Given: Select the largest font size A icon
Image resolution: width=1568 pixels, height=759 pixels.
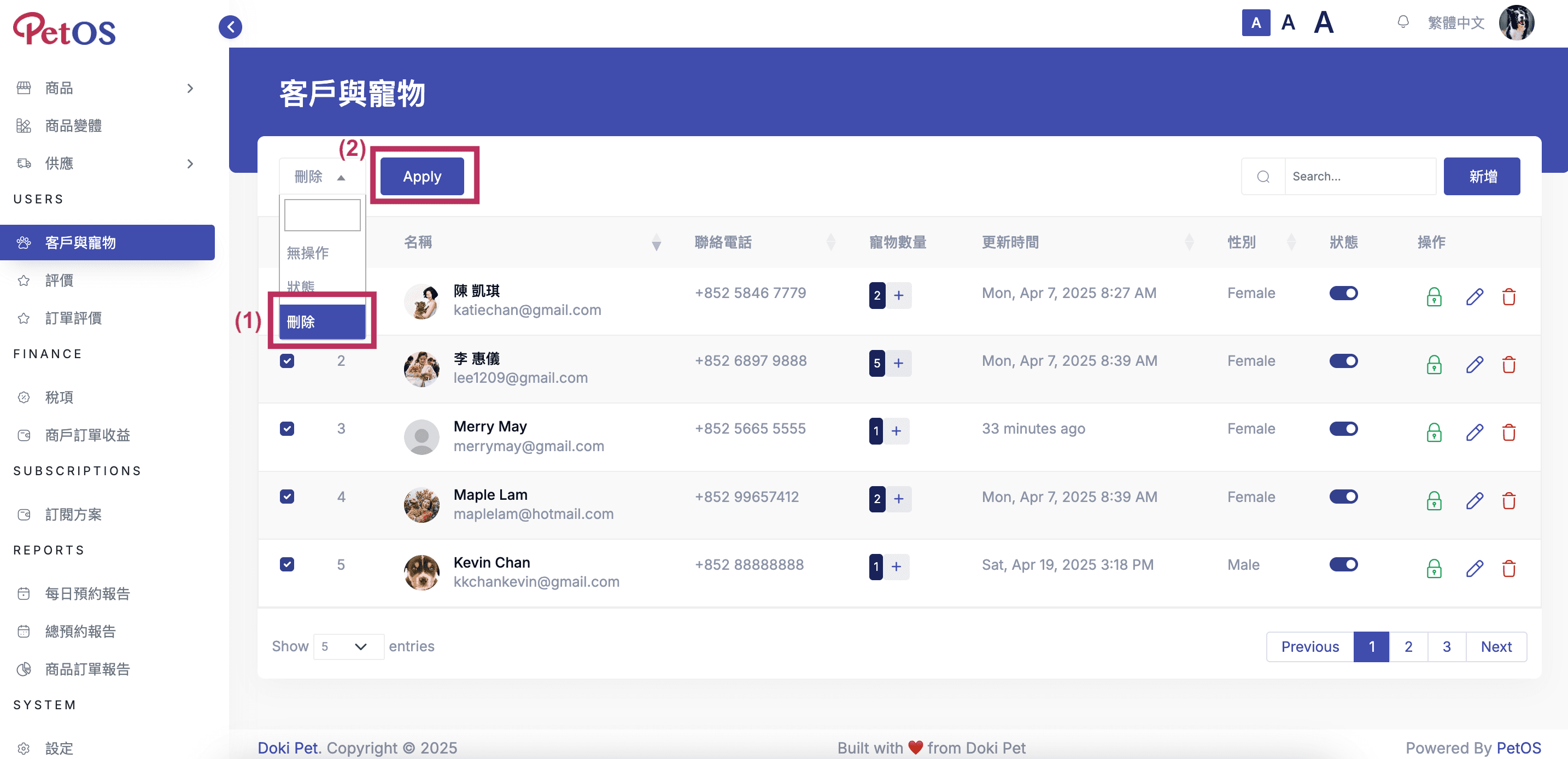Looking at the screenshot, I should coord(1323,23).
